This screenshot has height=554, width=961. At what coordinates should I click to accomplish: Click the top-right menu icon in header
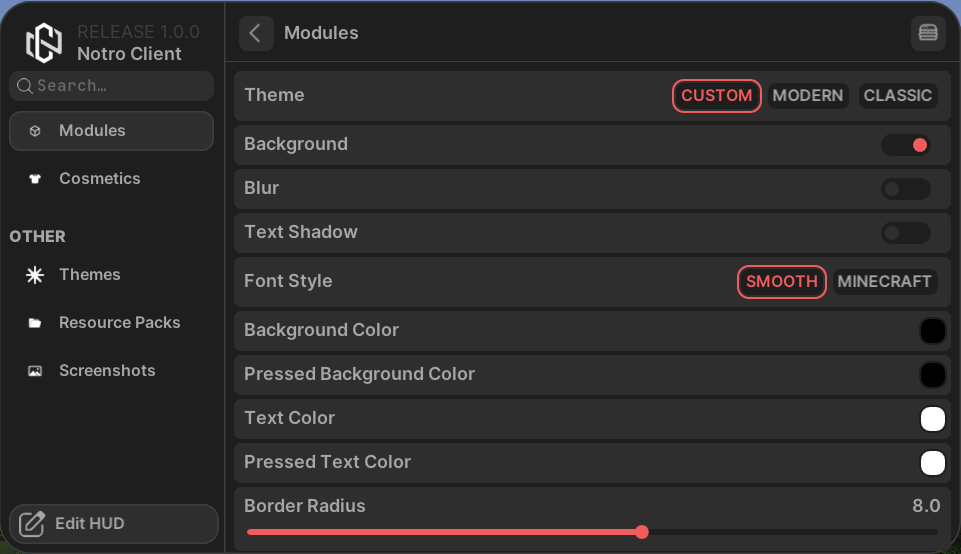tap(928, 33)
